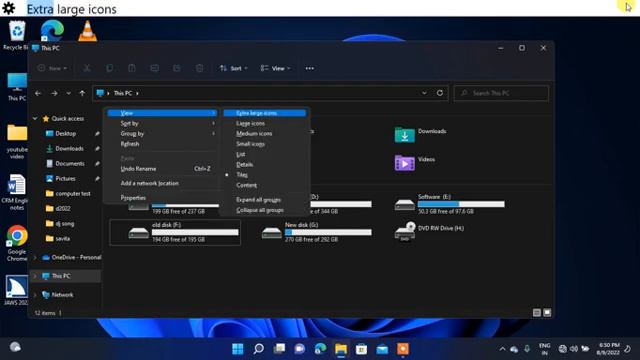Image resolution: width=640 pixels, height=360 pixels.
Task: Choose Small icons view
Action: 250,144
